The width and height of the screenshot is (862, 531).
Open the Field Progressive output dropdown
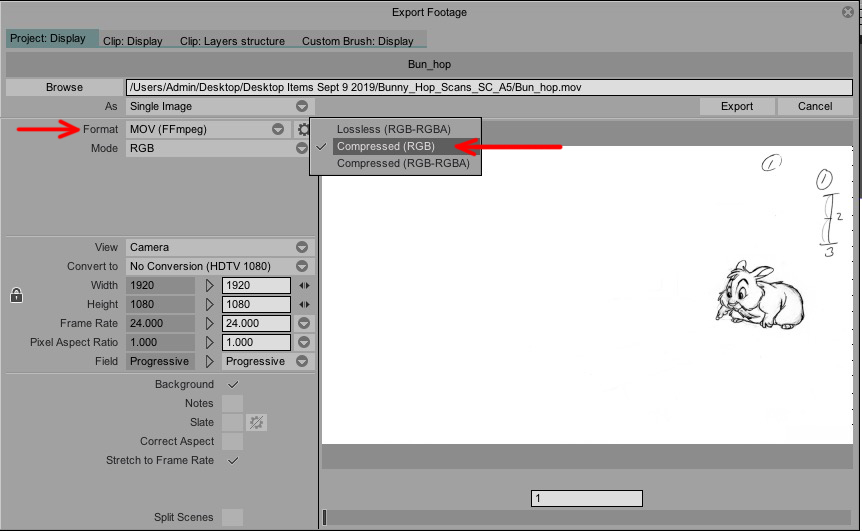click(268, 362)
